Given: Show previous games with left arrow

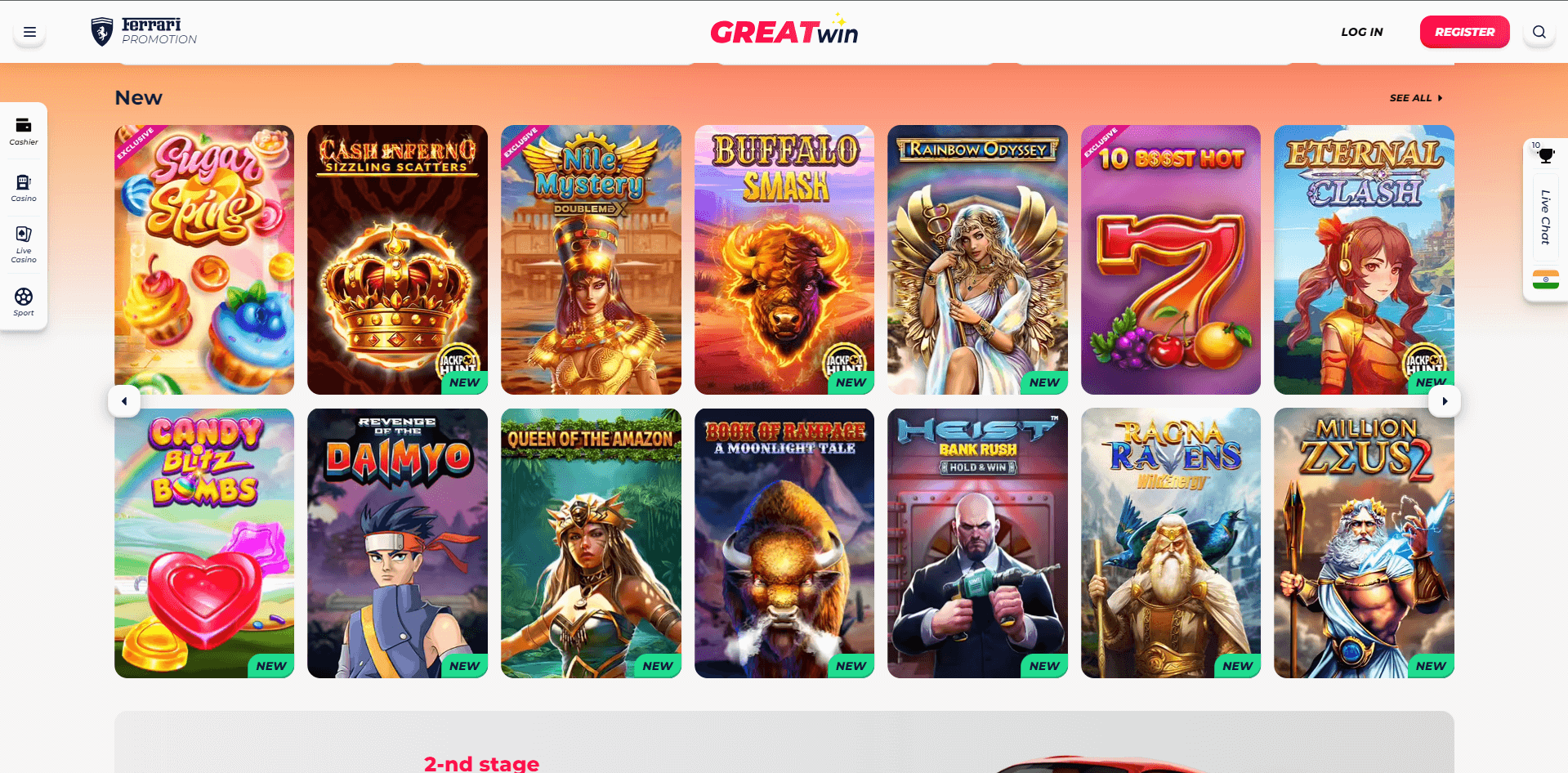Looking at the screenshot, I should tap(124, 401).
